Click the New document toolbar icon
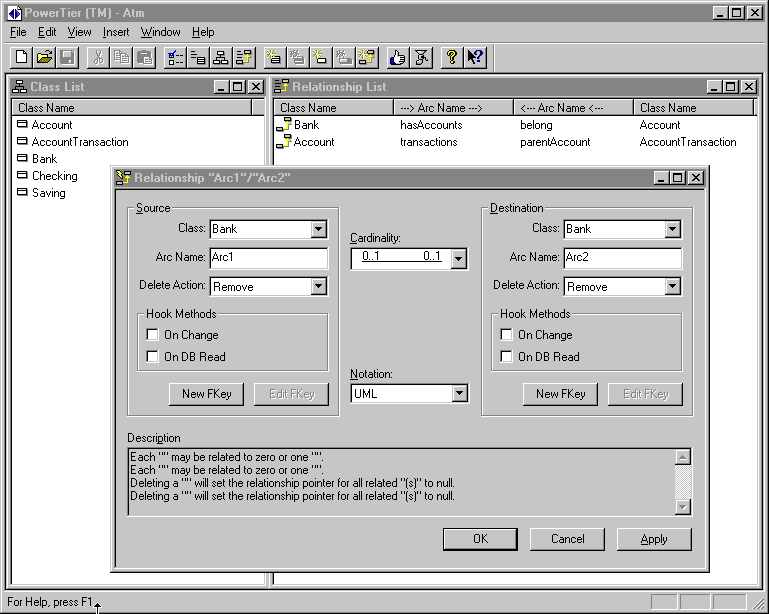The image size is (769, 614). [22, 57]
